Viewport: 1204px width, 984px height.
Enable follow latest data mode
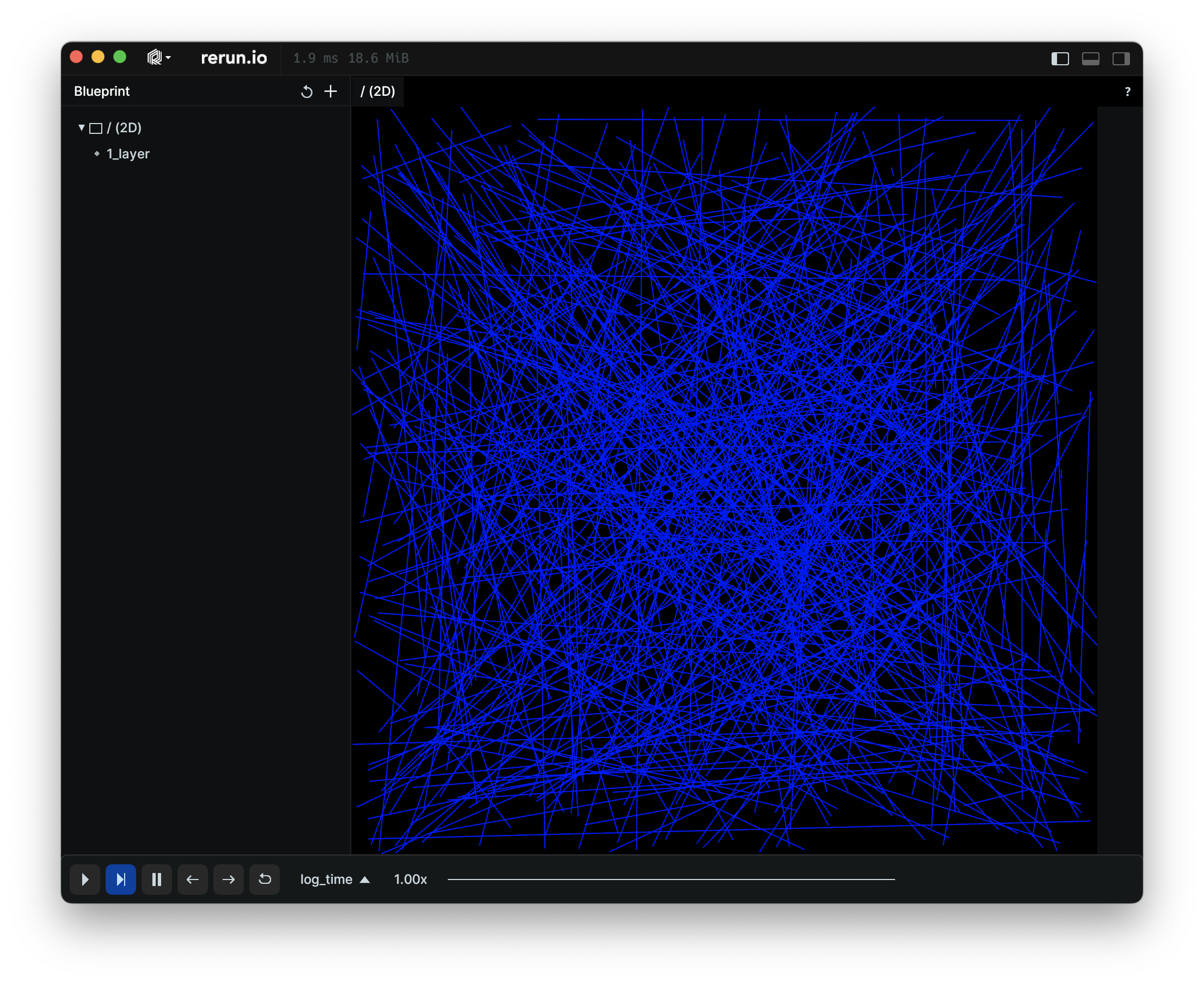pos(121,879)
